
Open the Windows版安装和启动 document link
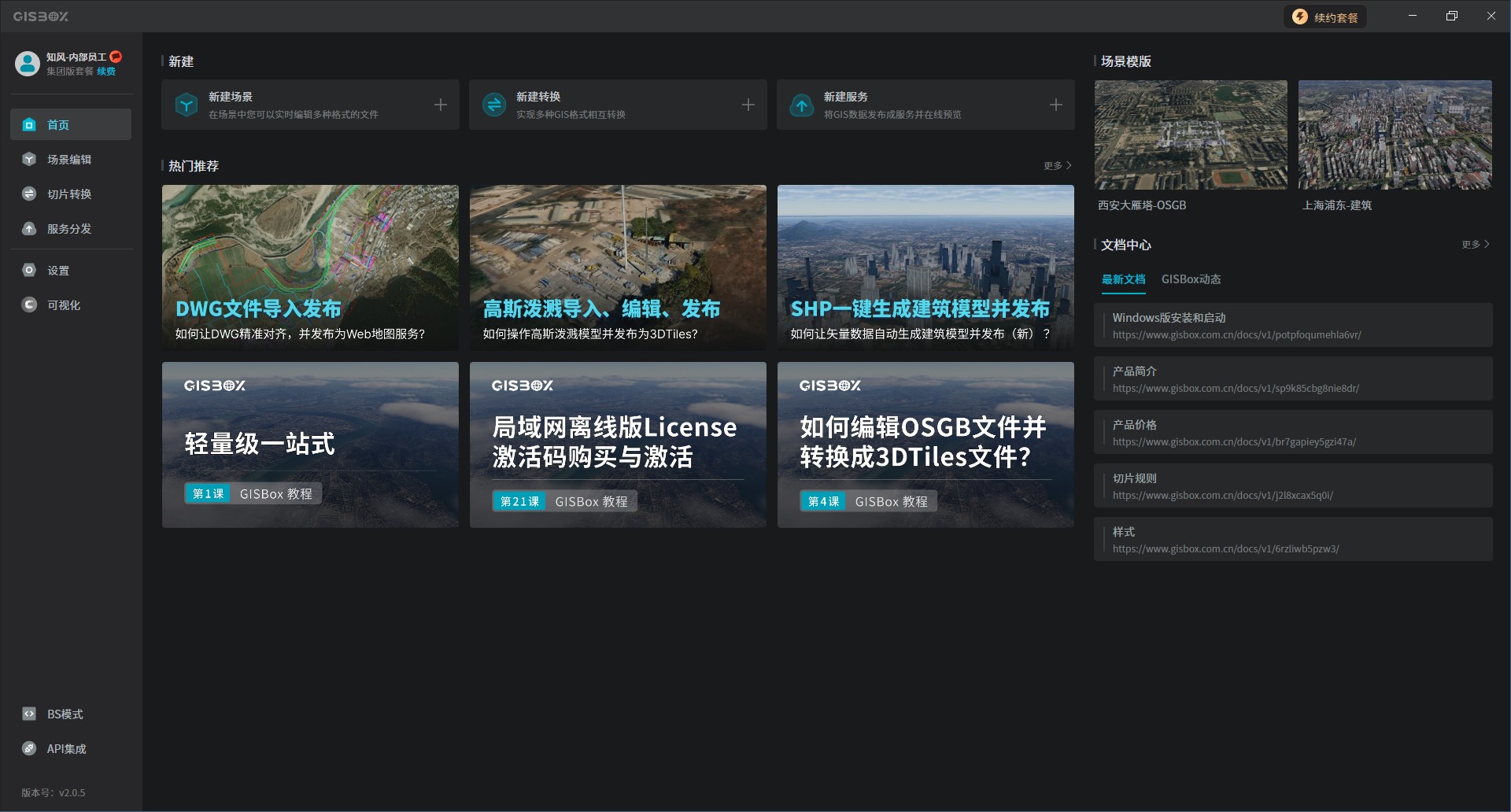click(x=1292, y=325)
